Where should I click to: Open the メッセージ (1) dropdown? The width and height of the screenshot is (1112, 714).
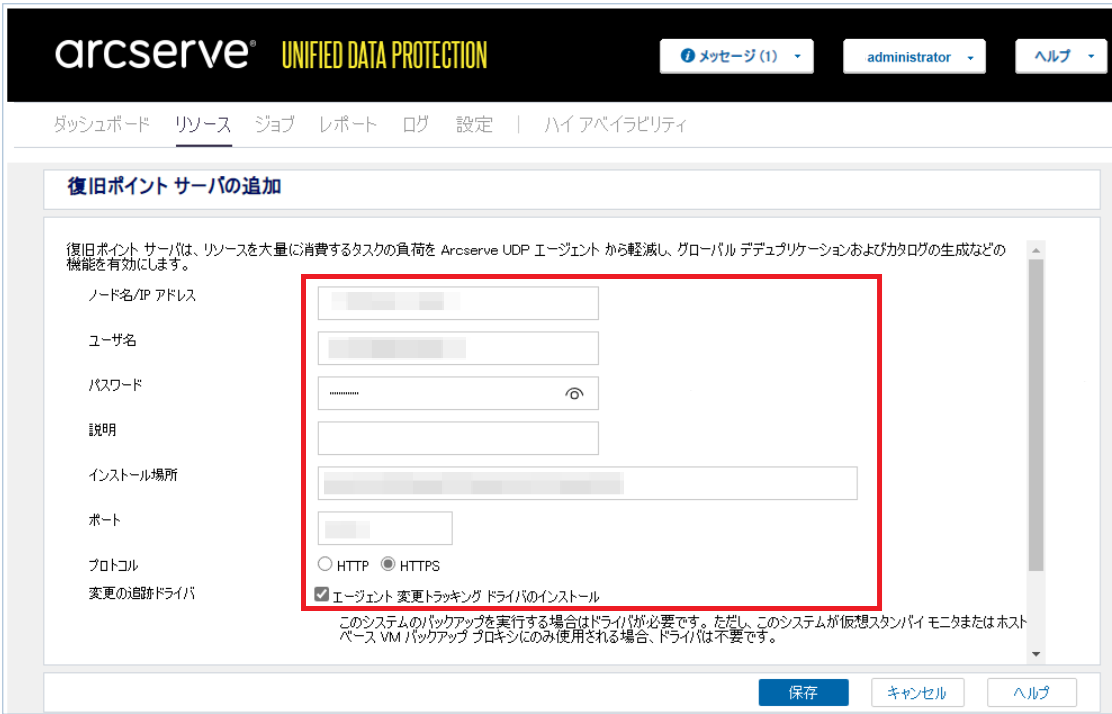(736, 56)
